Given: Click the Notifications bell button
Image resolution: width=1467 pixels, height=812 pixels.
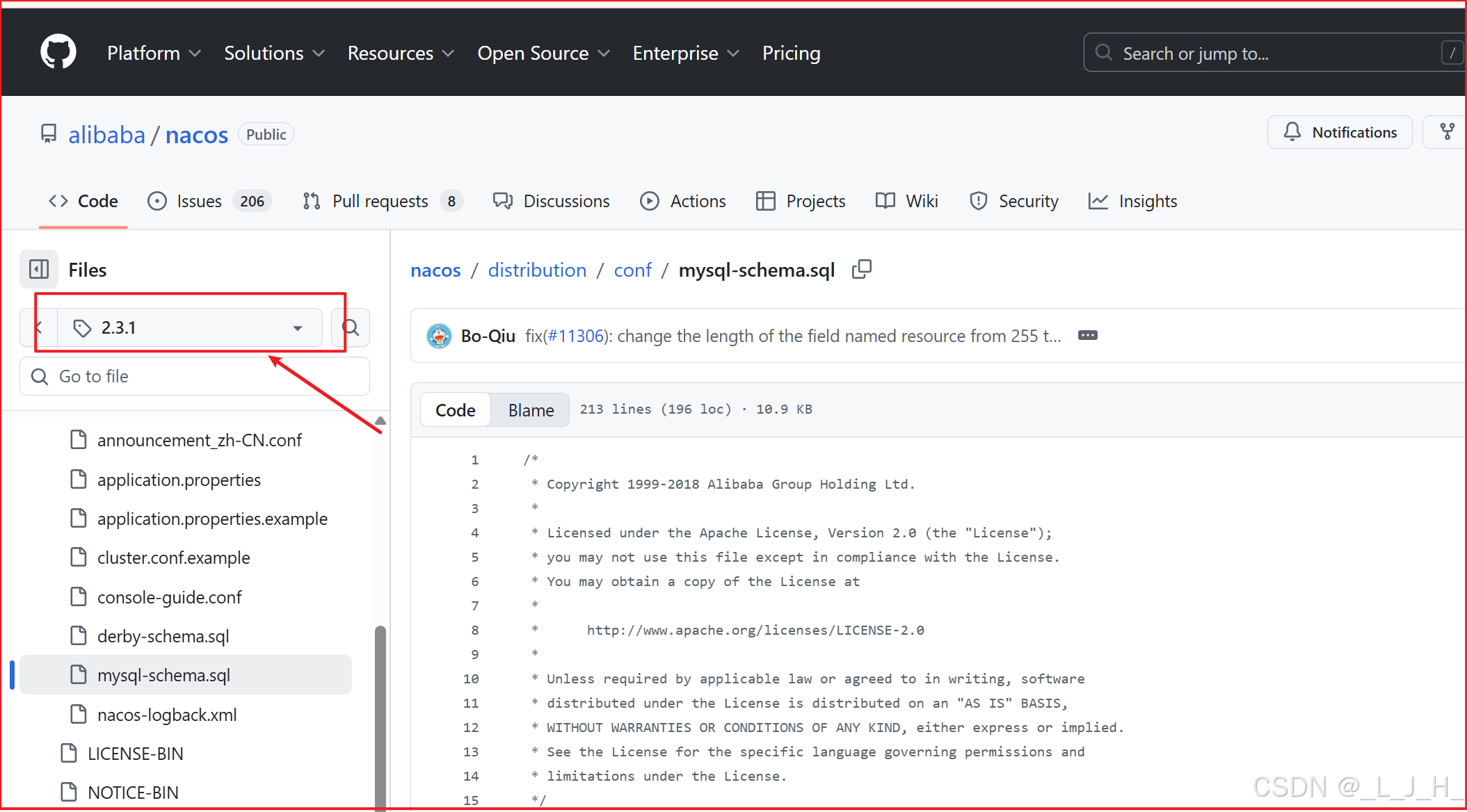Looking at the screenshot, I should point(1340,132).
